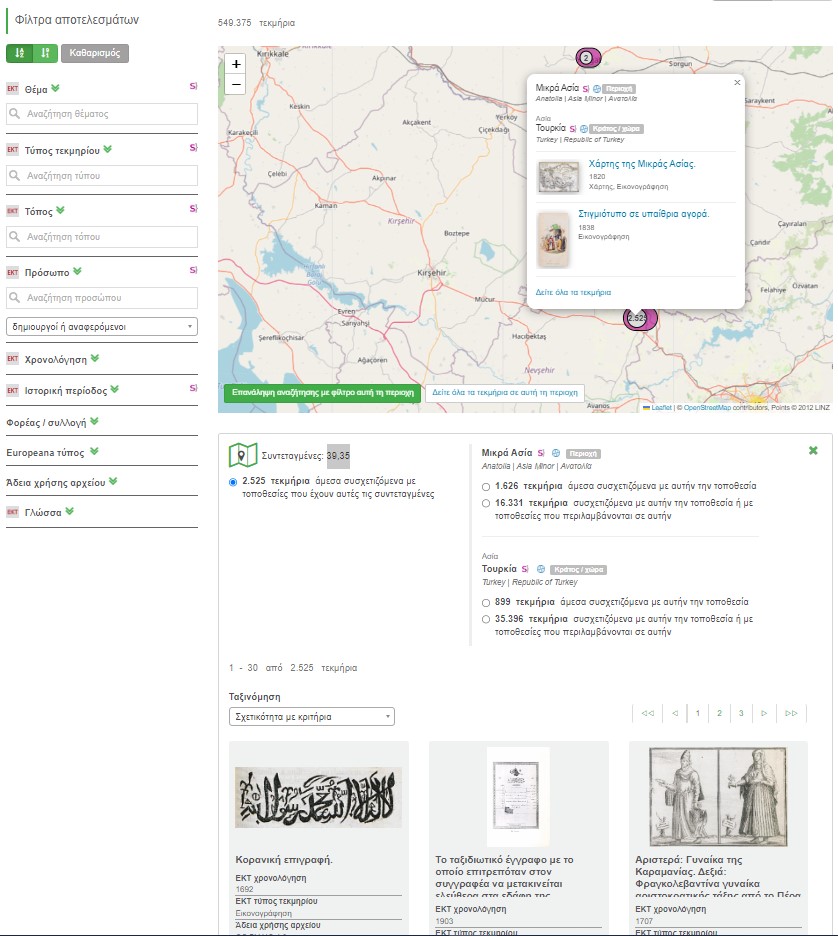Open the δημιουργοί ή αναφερόμενοι dropdown

[102, 327]
